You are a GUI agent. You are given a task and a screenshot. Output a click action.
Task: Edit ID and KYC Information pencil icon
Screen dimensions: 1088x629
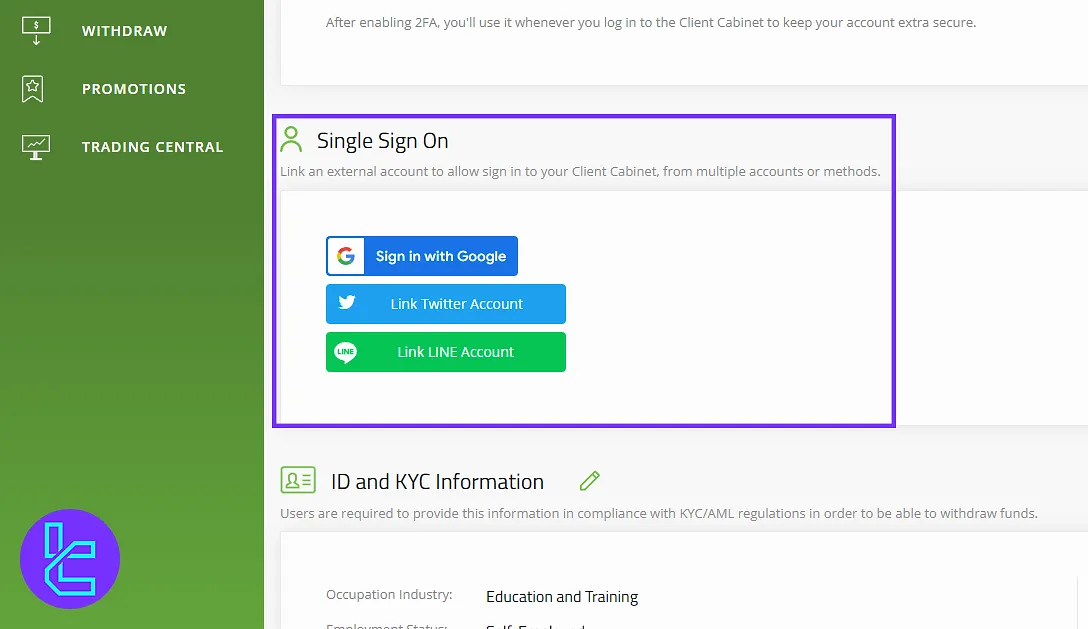pos(590,480)
